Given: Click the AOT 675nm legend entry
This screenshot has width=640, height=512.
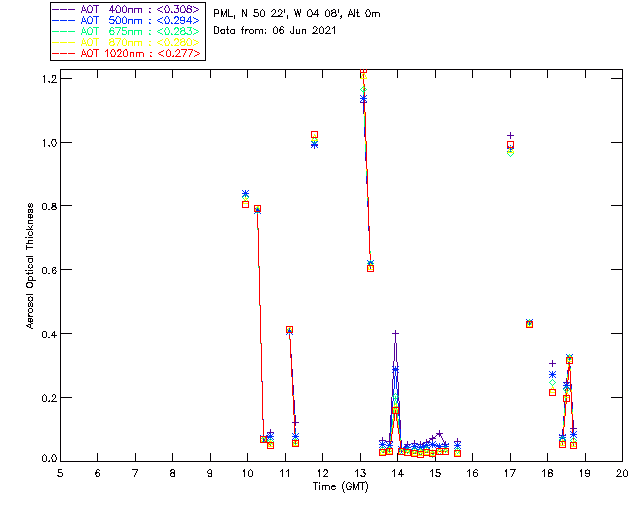Looking at the screenshot, I should coord(126,31).
